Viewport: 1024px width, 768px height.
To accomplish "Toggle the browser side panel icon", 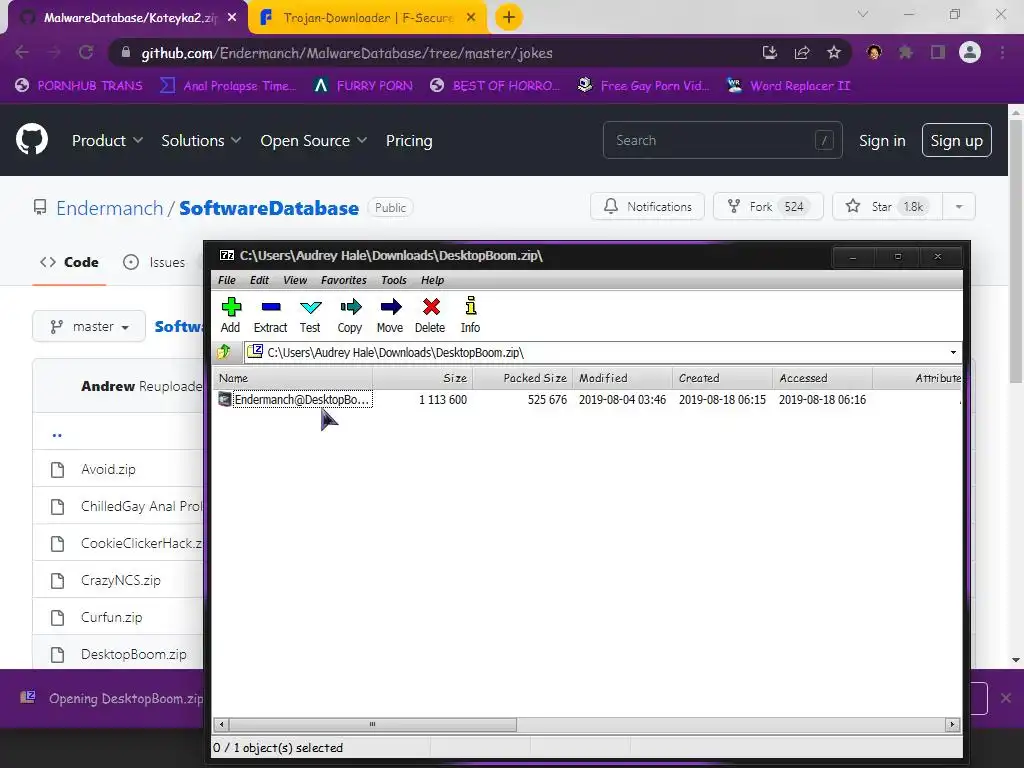I will coord(938,52).
